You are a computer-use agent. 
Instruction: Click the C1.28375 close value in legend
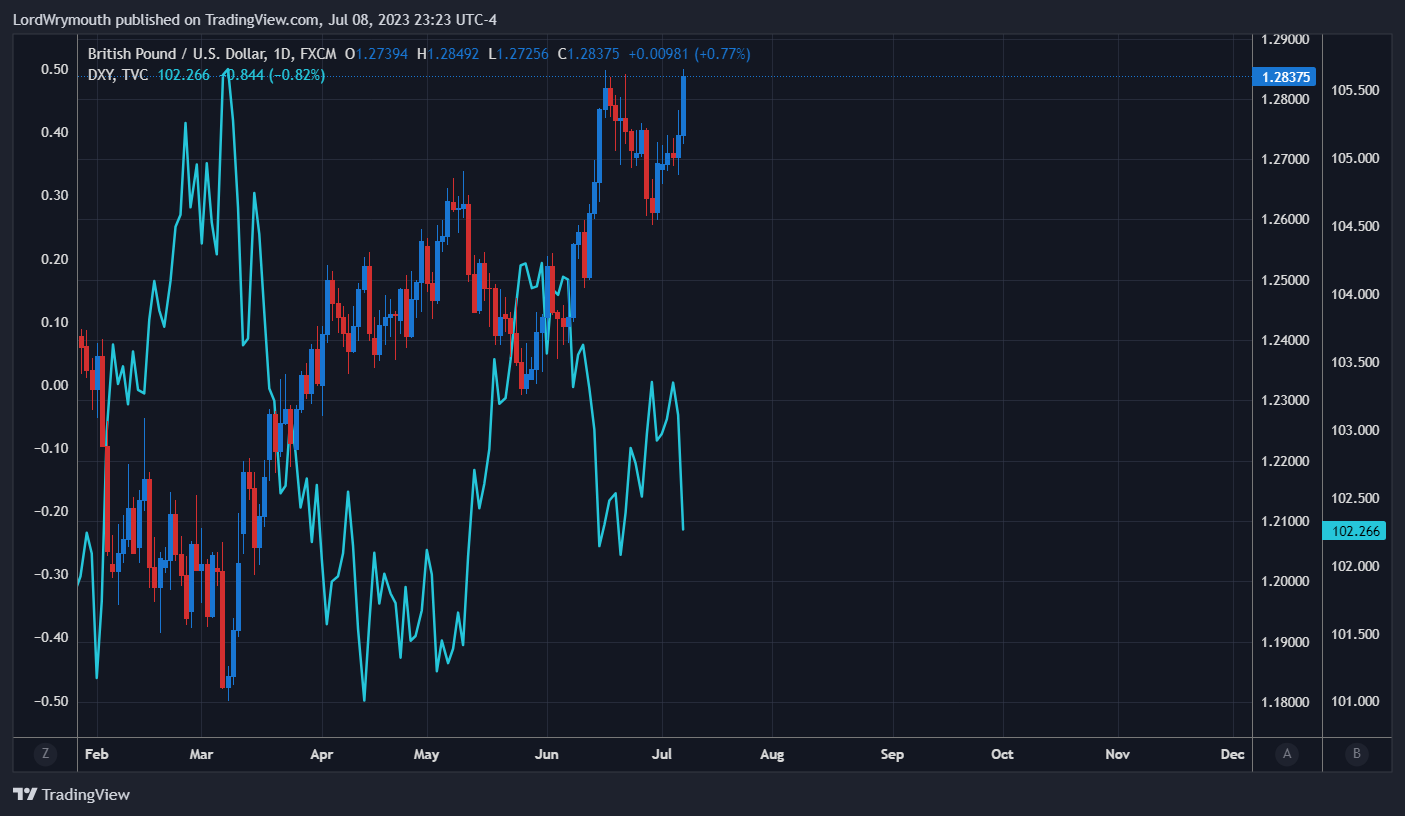pyautogui.click(x=588, y=54)
